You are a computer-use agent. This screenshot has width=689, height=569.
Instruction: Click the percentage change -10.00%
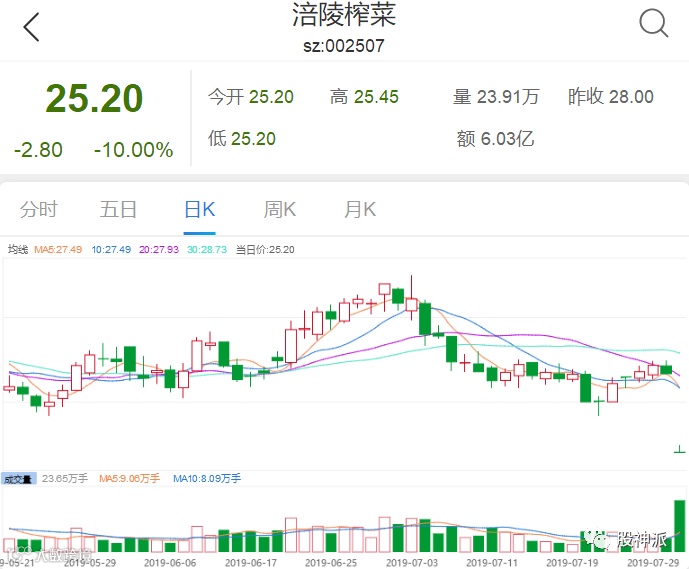click(x=134, y=150)
